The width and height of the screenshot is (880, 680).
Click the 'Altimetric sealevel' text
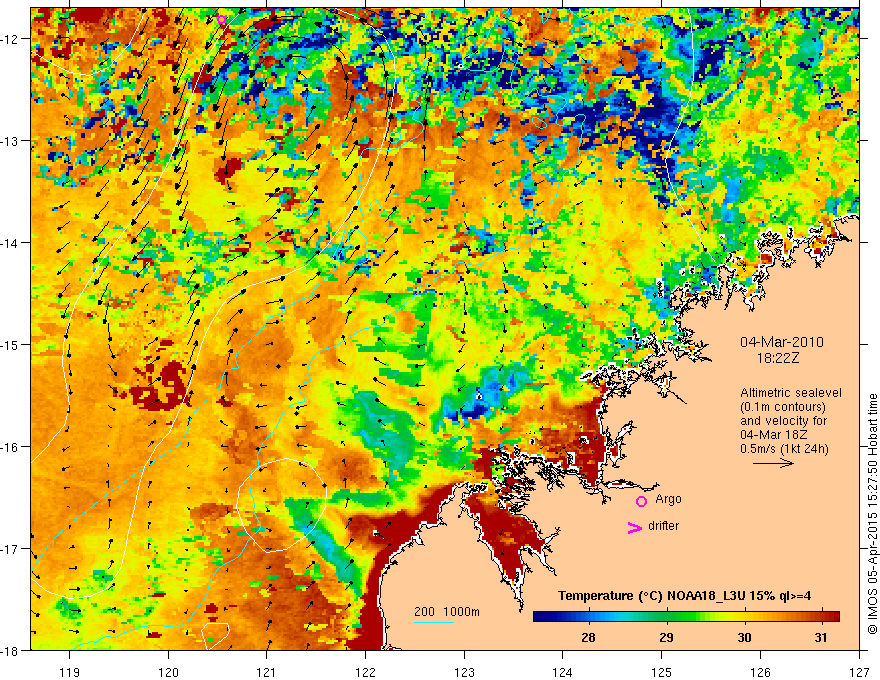tap(791, 393)
